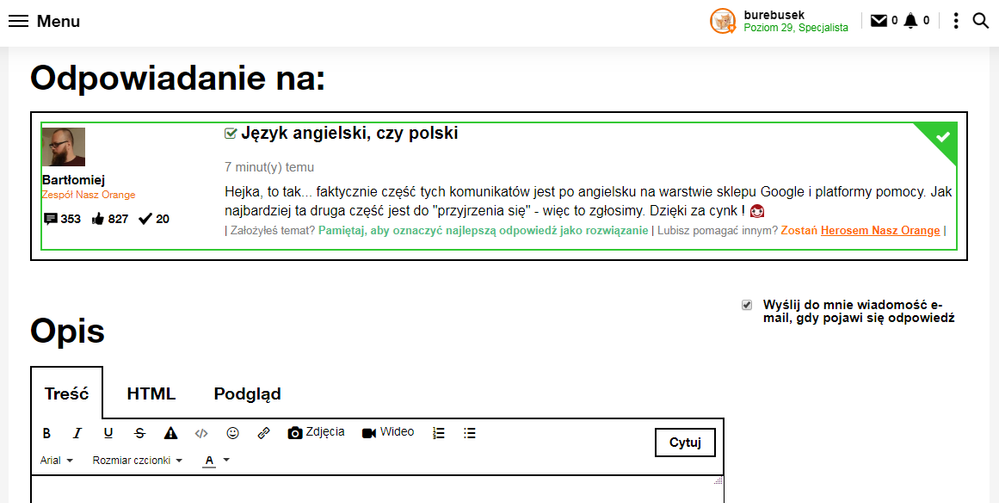This screenshot has height=503, width=999.
Task: Switch to the HTML tab
Action: [x=151, y=393]
